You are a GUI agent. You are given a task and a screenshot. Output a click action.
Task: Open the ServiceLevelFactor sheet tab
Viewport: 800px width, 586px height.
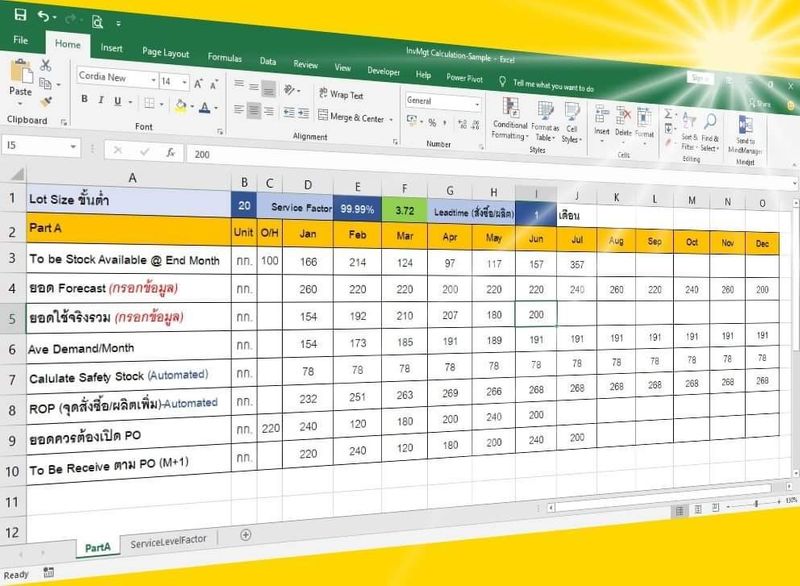[167, 538]
